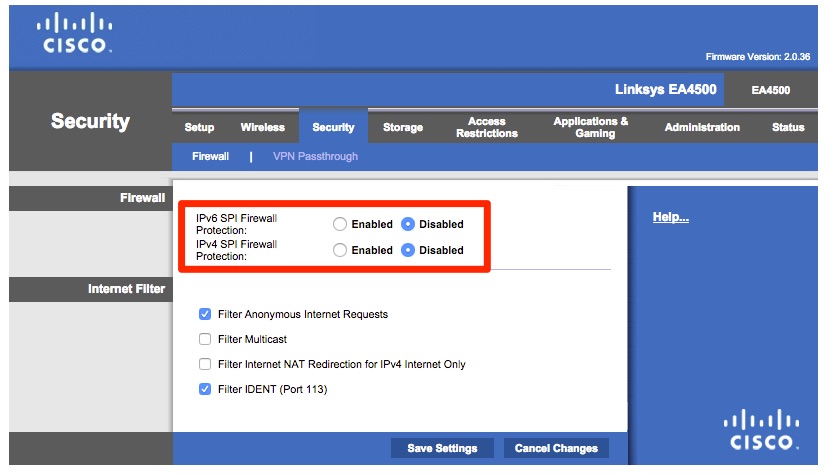This screenshot has width=825, height=474.
Task: Select the Security tab
Action: [x=334, y=127]
